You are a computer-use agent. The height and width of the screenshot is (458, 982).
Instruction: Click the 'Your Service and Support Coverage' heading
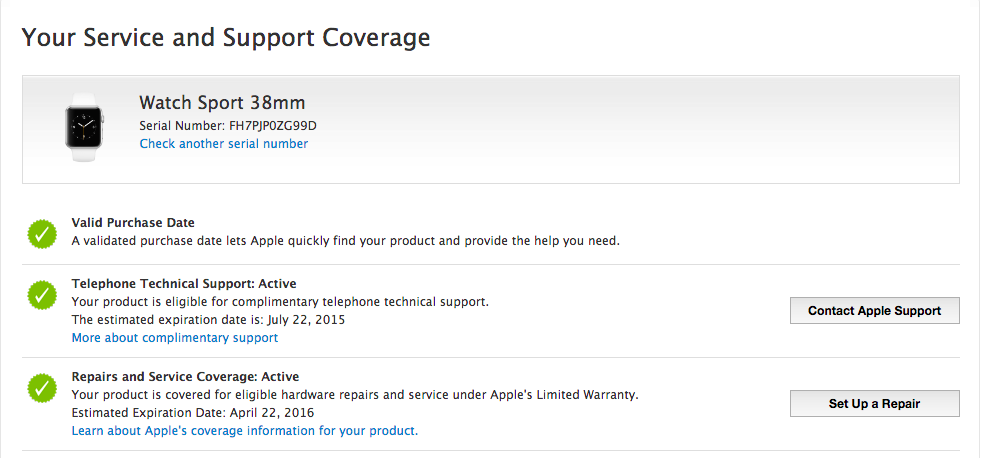[x=226, y=38]
